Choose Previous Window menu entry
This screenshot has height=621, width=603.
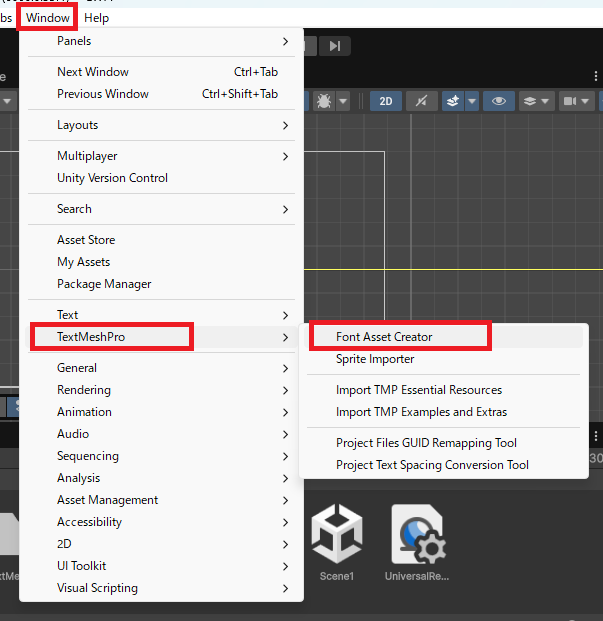[x=161, y=94]
